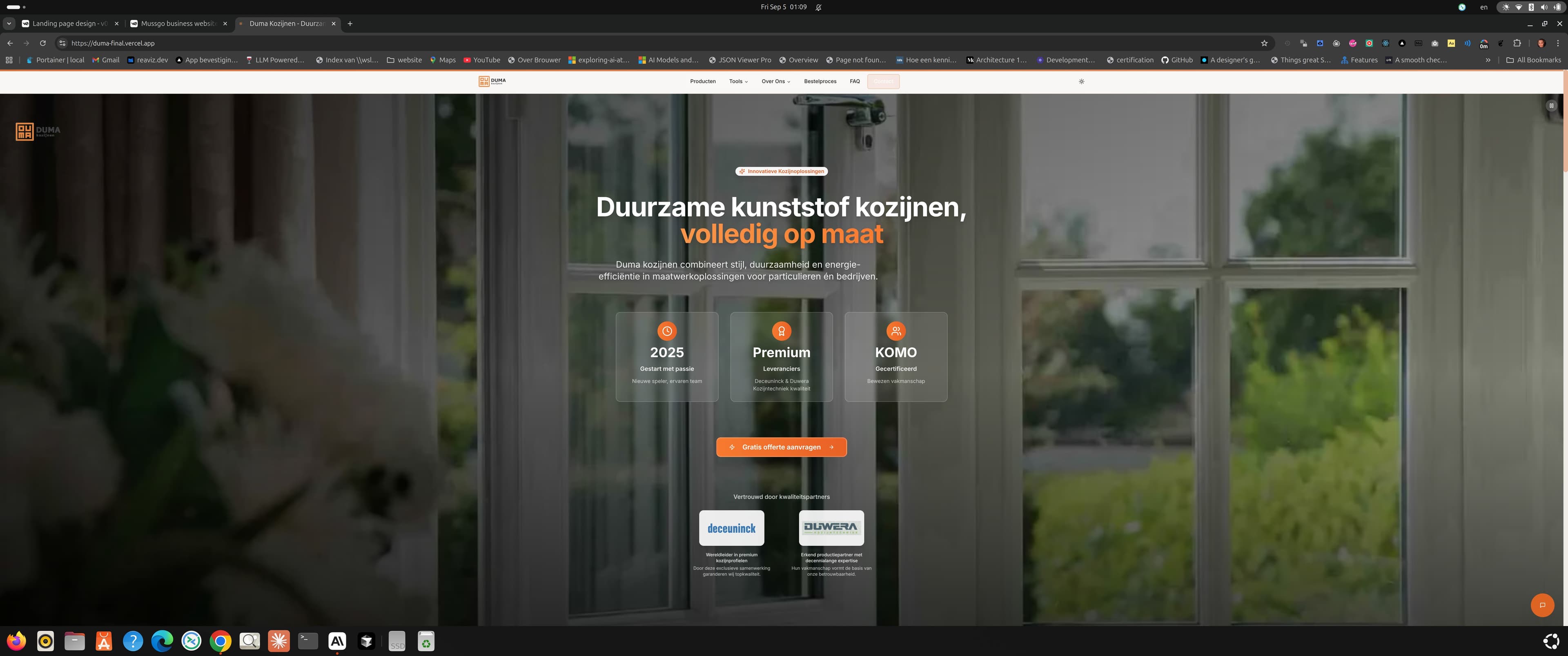Open the camera screenshot extension

click(1435, 43)
